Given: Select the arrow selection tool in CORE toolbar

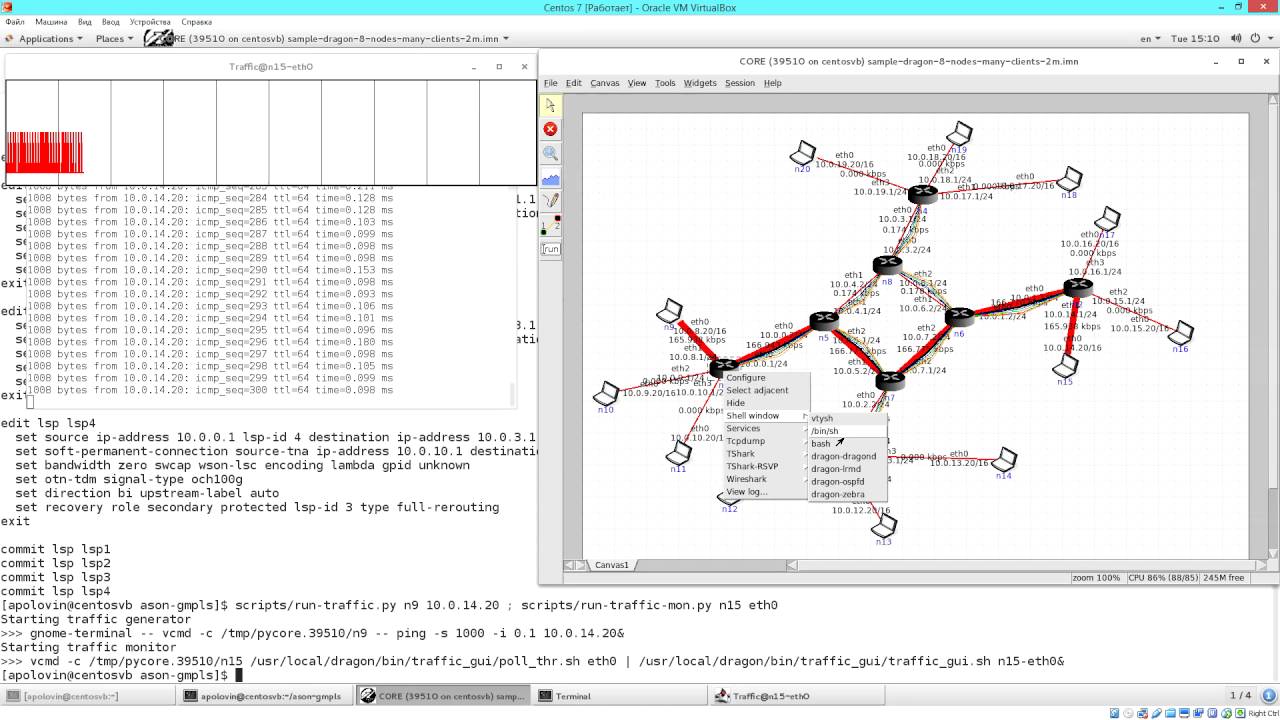Looking at the screenshot, I should (x=550, y=105).
